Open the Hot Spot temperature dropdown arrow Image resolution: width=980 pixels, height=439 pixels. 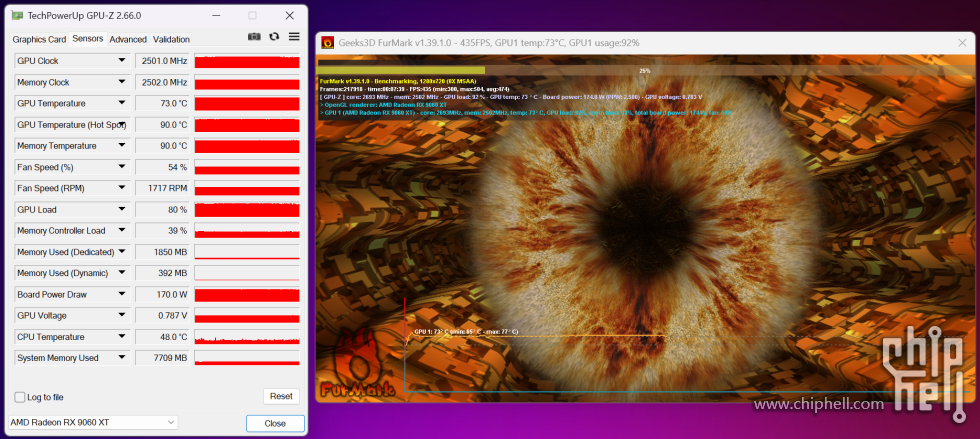pyautogui.click(x=123, y=125)
